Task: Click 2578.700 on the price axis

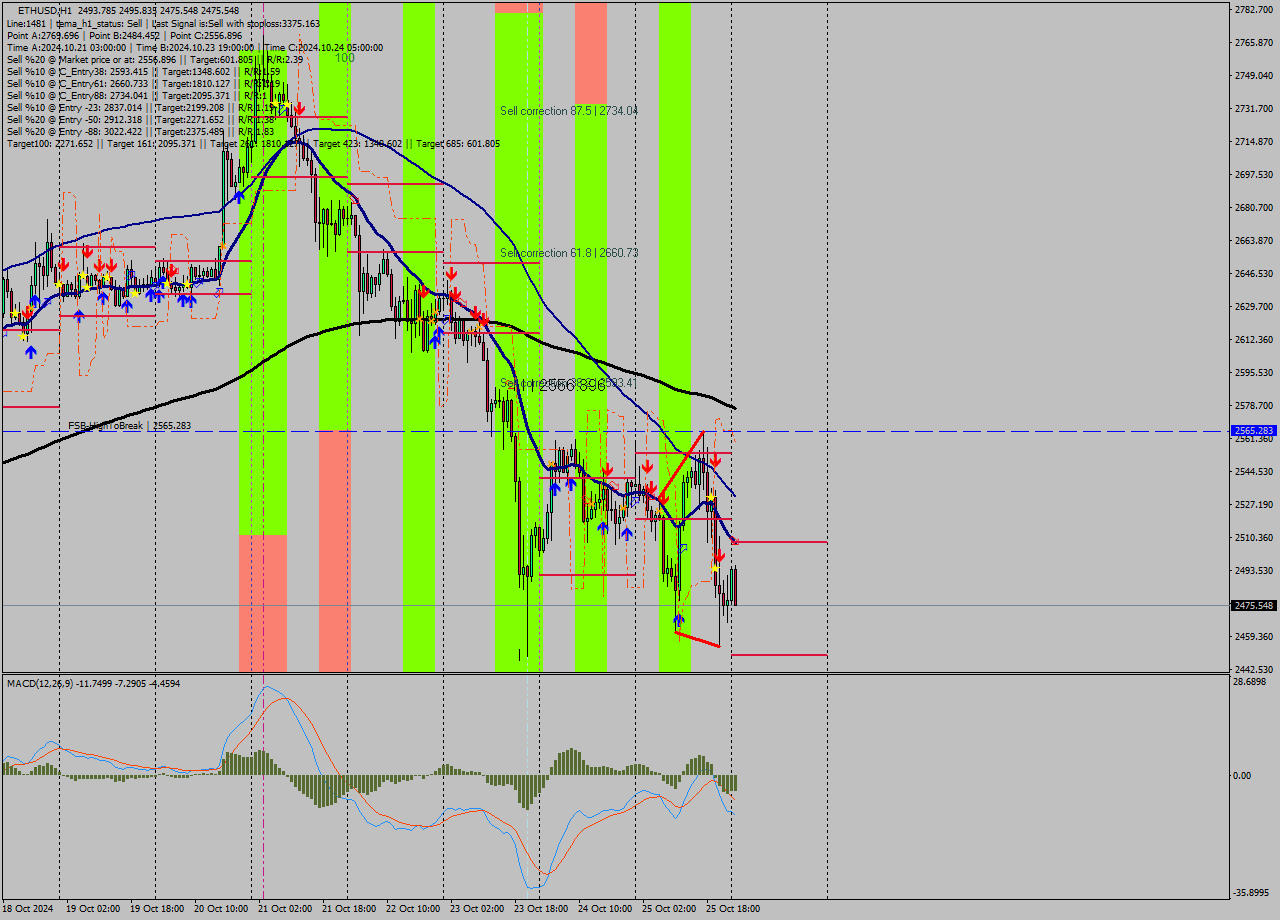Action: click(1253, 405)
